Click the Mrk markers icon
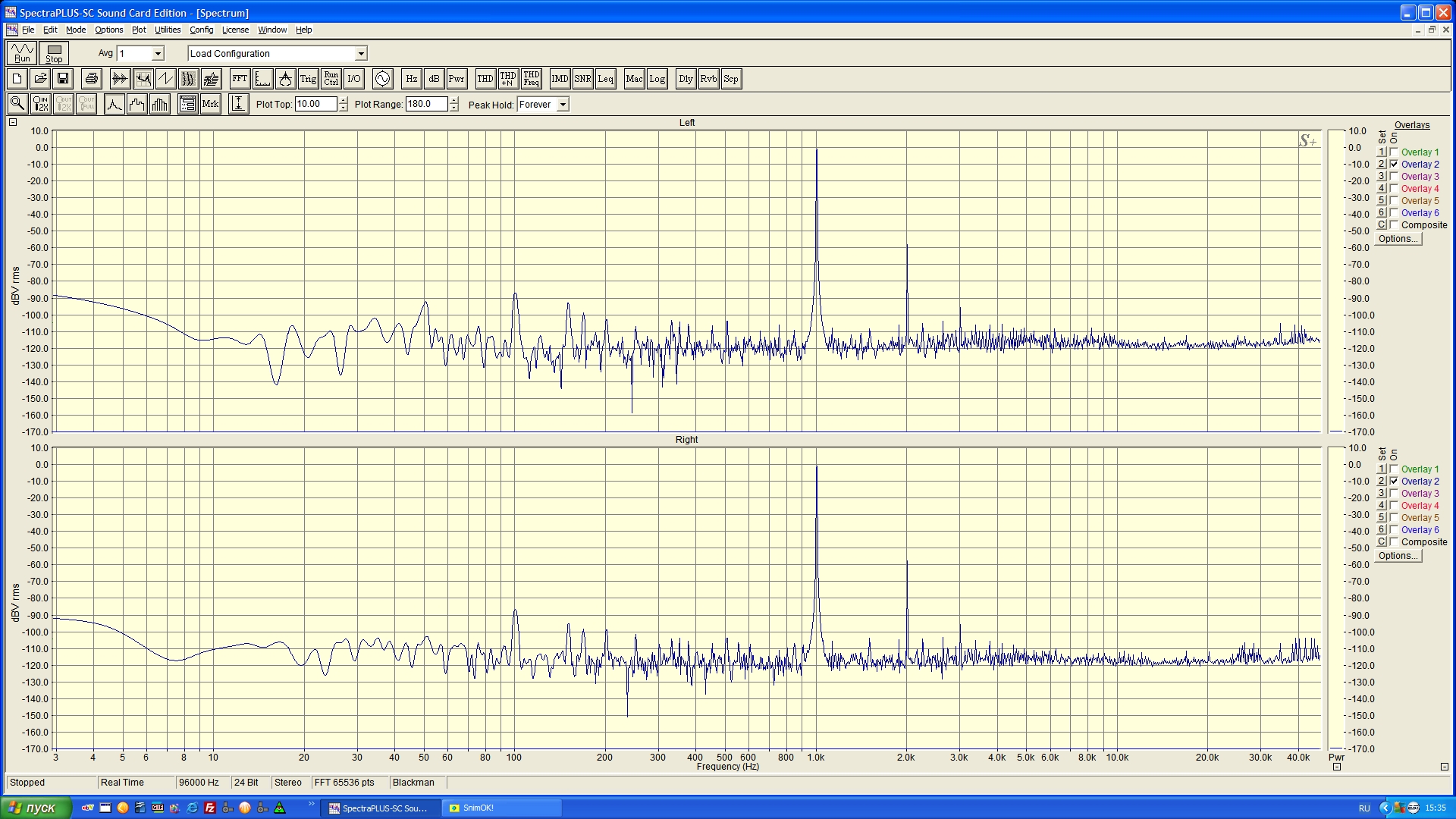Viewport: 1456px width, 819px height. 211,105
